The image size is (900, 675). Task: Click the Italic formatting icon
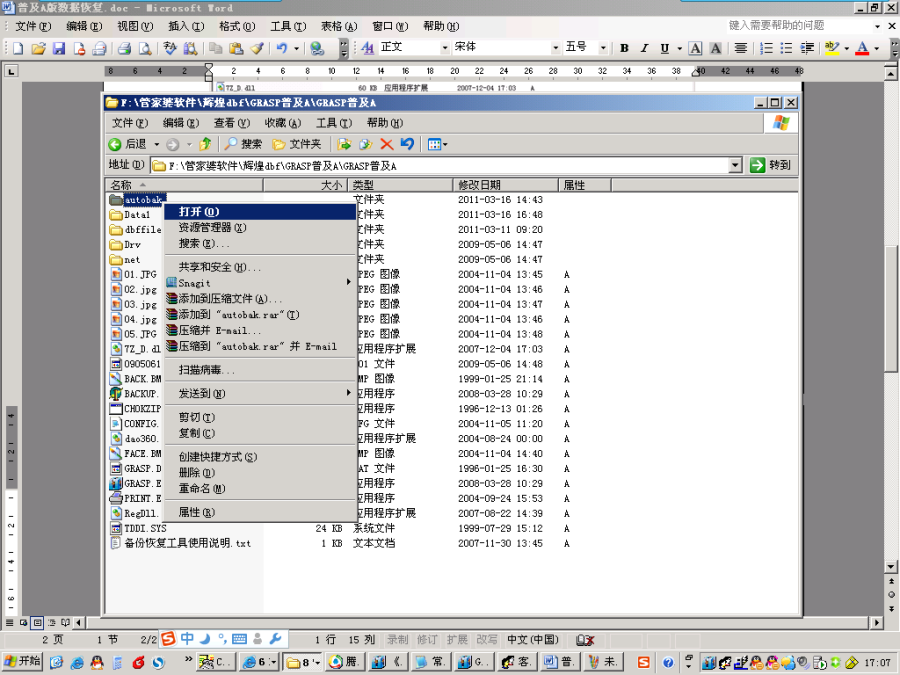pyautogui.click(x=645, y=48)
